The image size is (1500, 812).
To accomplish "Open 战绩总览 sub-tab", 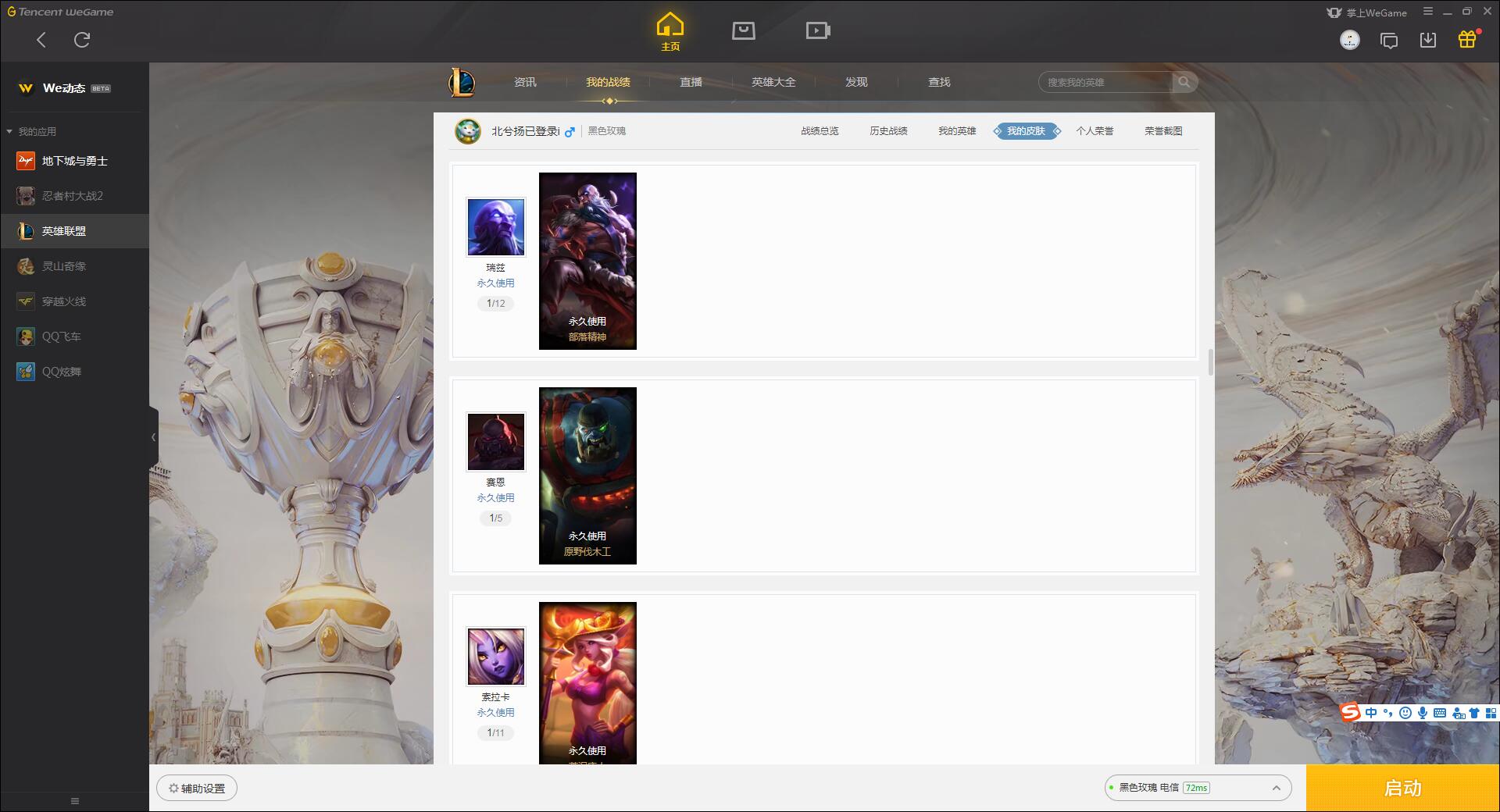I will click(820, 131).
